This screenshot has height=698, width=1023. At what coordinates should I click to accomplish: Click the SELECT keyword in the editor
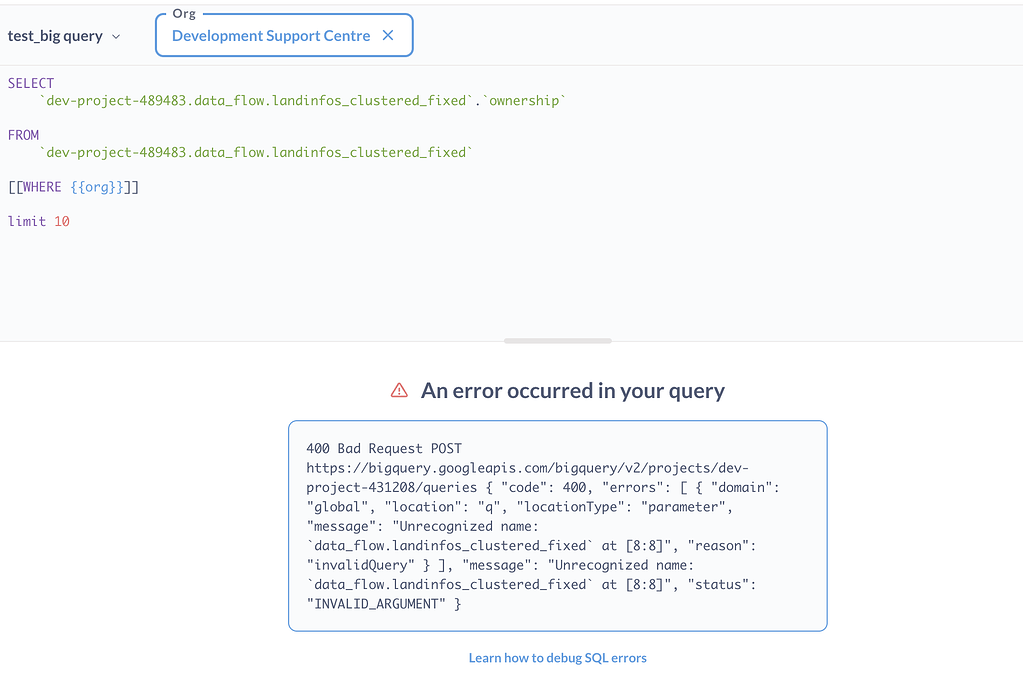coord(31,83)
